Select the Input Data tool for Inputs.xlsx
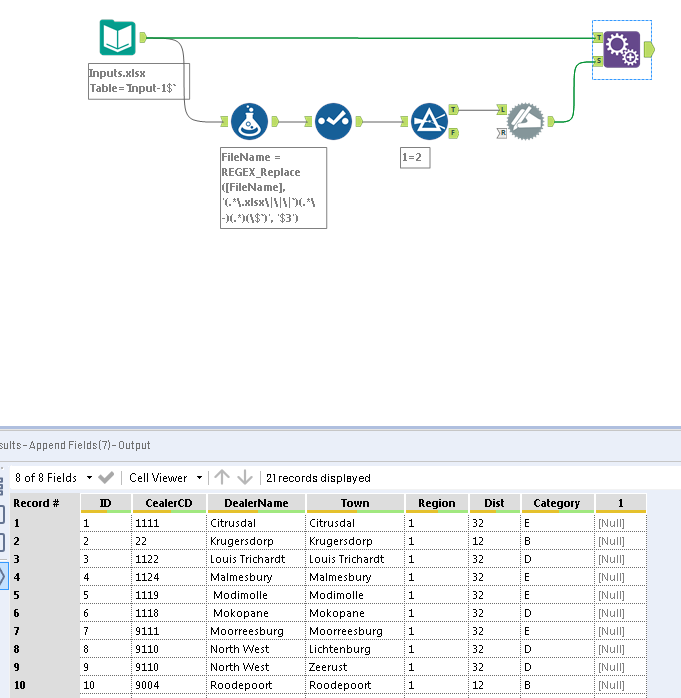This screenshot has width=681, height=698. click(118, 37)
